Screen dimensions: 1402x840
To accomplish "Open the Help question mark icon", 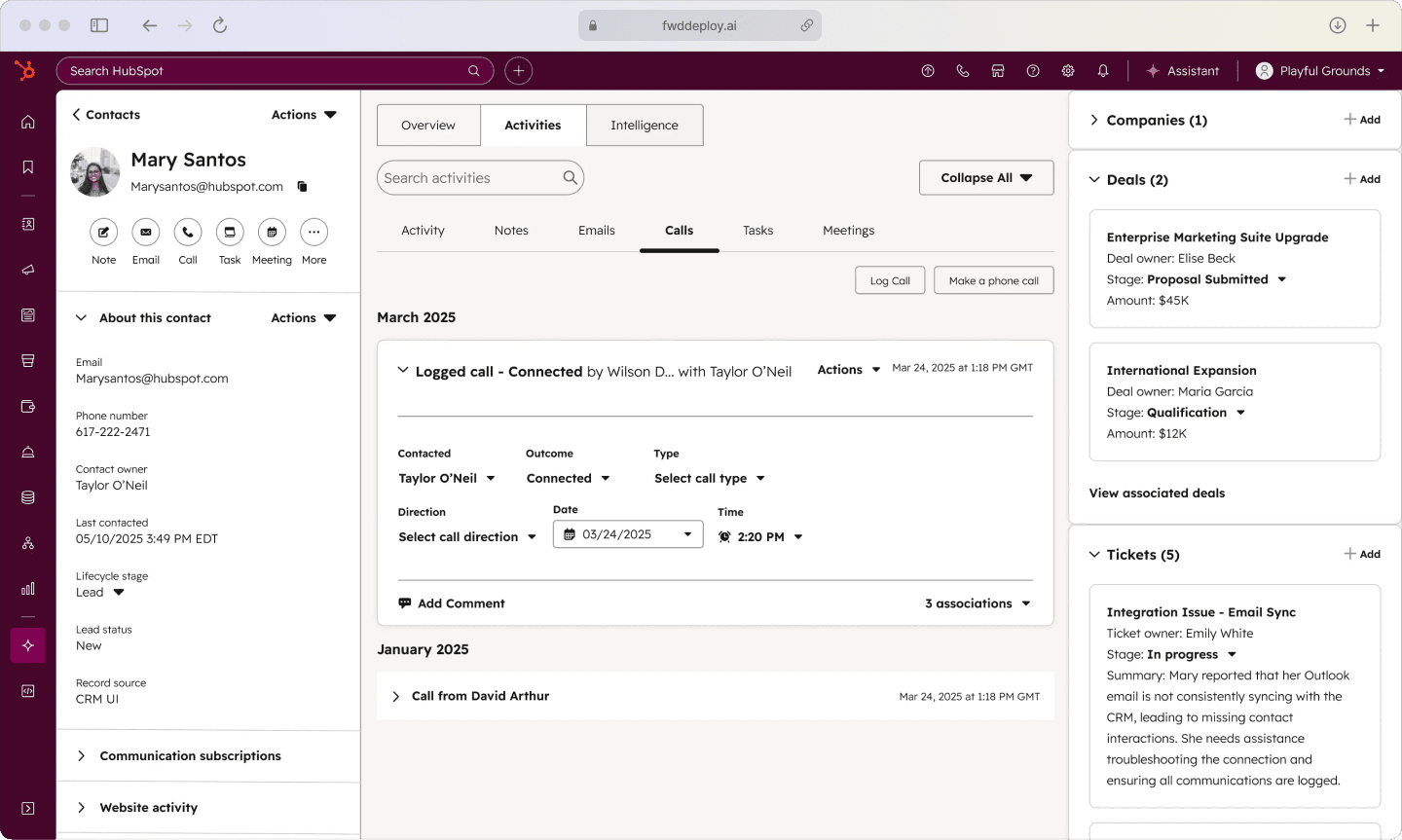I will (x=1033, y=71).
